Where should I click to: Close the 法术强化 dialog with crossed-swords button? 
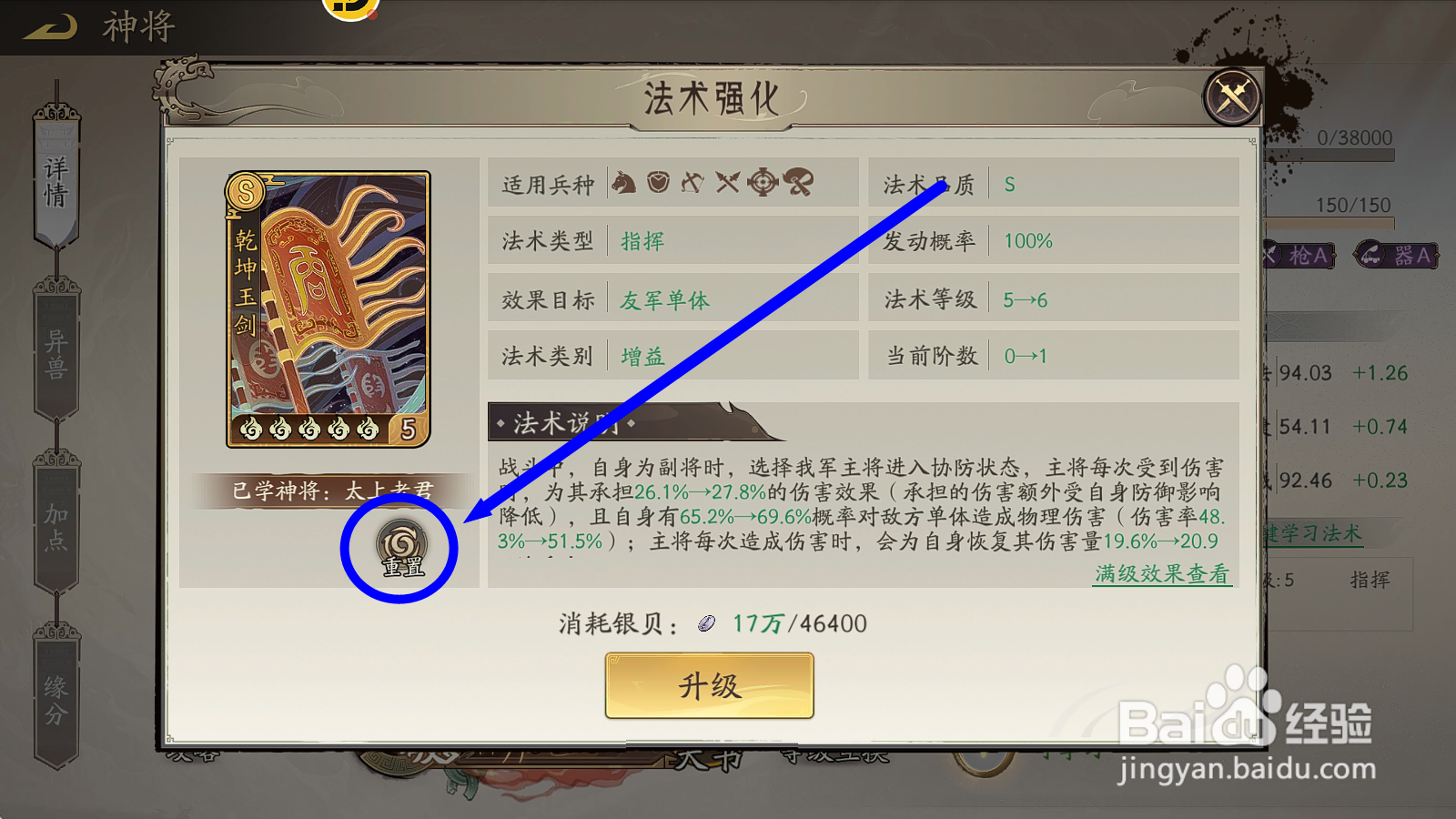click(x=1232, y=96)
